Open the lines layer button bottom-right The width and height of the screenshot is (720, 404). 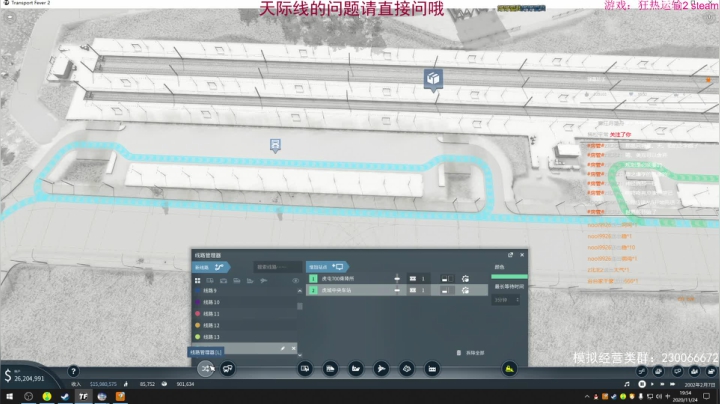click(641, 371)
